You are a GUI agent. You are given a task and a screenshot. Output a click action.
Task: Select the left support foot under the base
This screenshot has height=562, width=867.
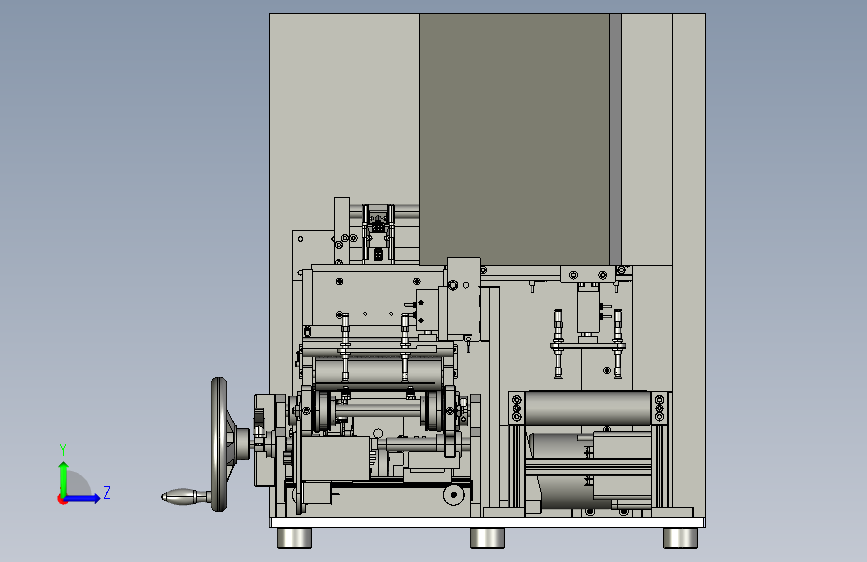pos(294,538)
